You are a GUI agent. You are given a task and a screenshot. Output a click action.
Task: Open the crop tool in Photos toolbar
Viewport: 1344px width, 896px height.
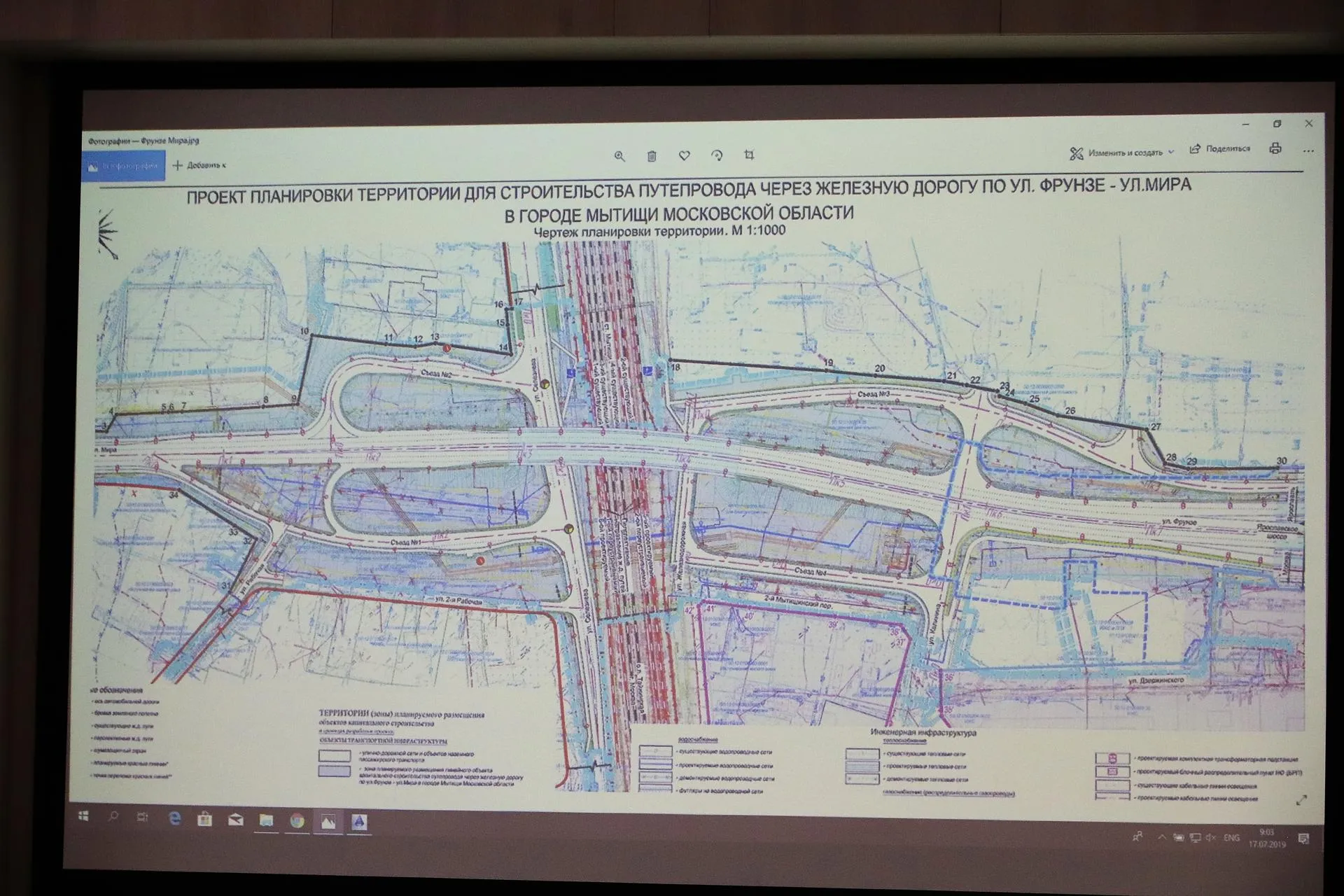(749, 155)
